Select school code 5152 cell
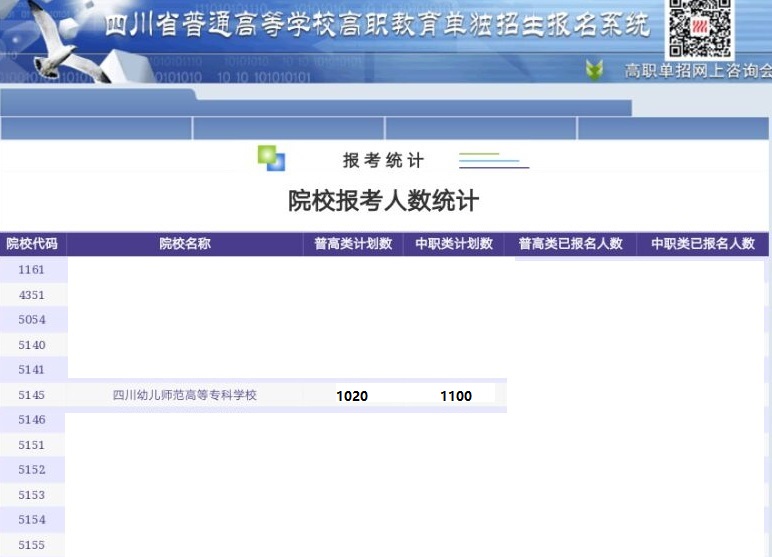 [x=32, y=469]
